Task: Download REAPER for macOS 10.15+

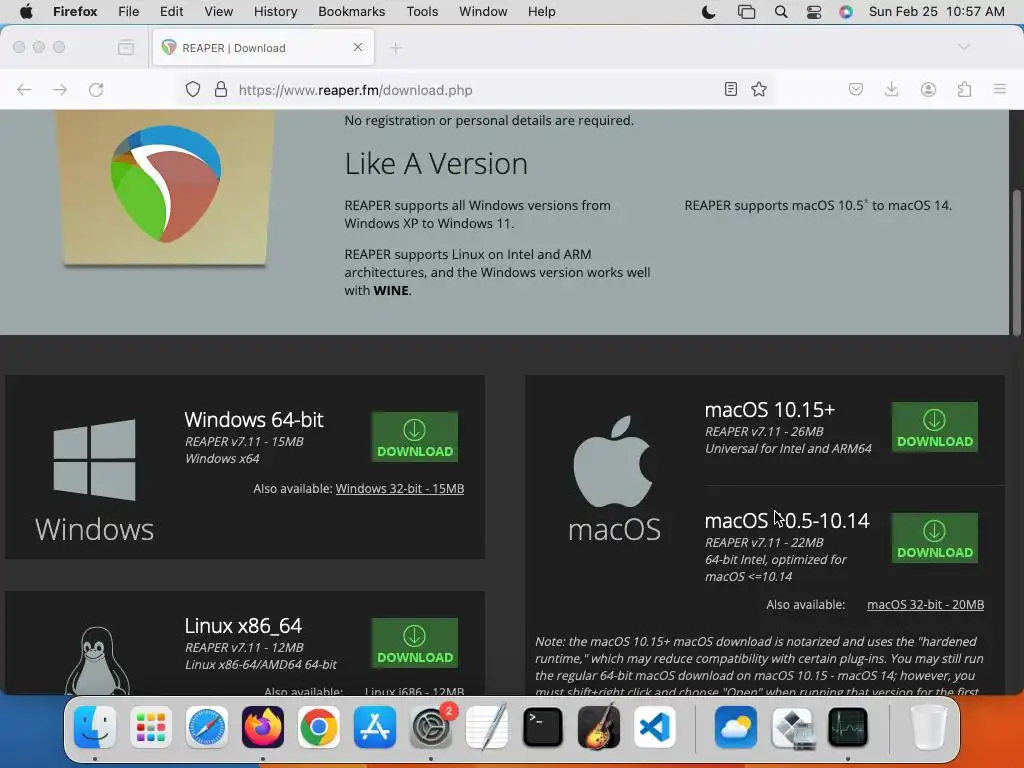Action: pyautogui.click(x=935, y=427)
